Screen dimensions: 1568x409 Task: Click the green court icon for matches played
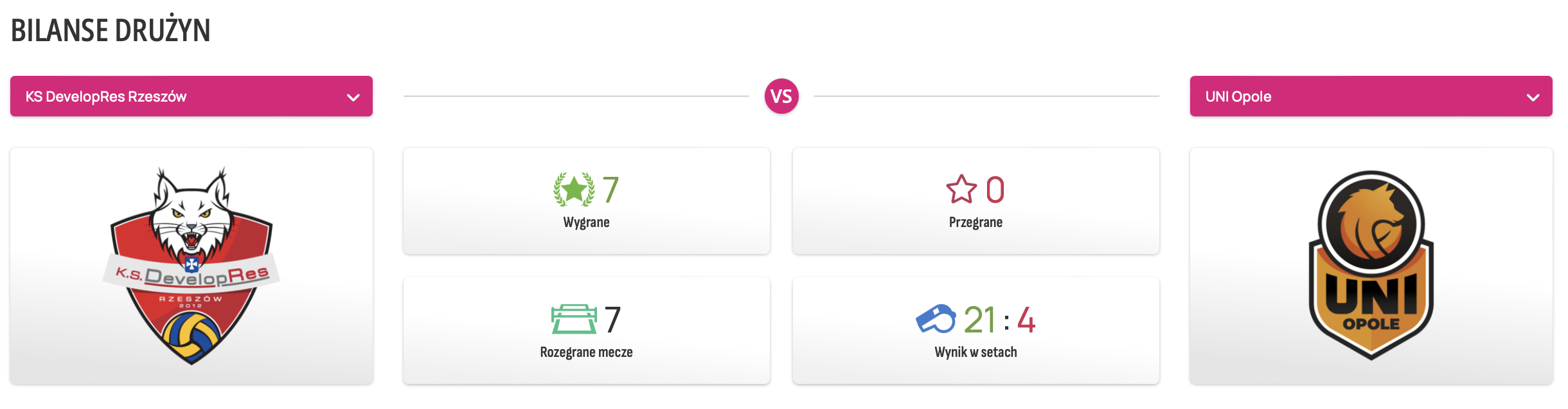[574, 320]
